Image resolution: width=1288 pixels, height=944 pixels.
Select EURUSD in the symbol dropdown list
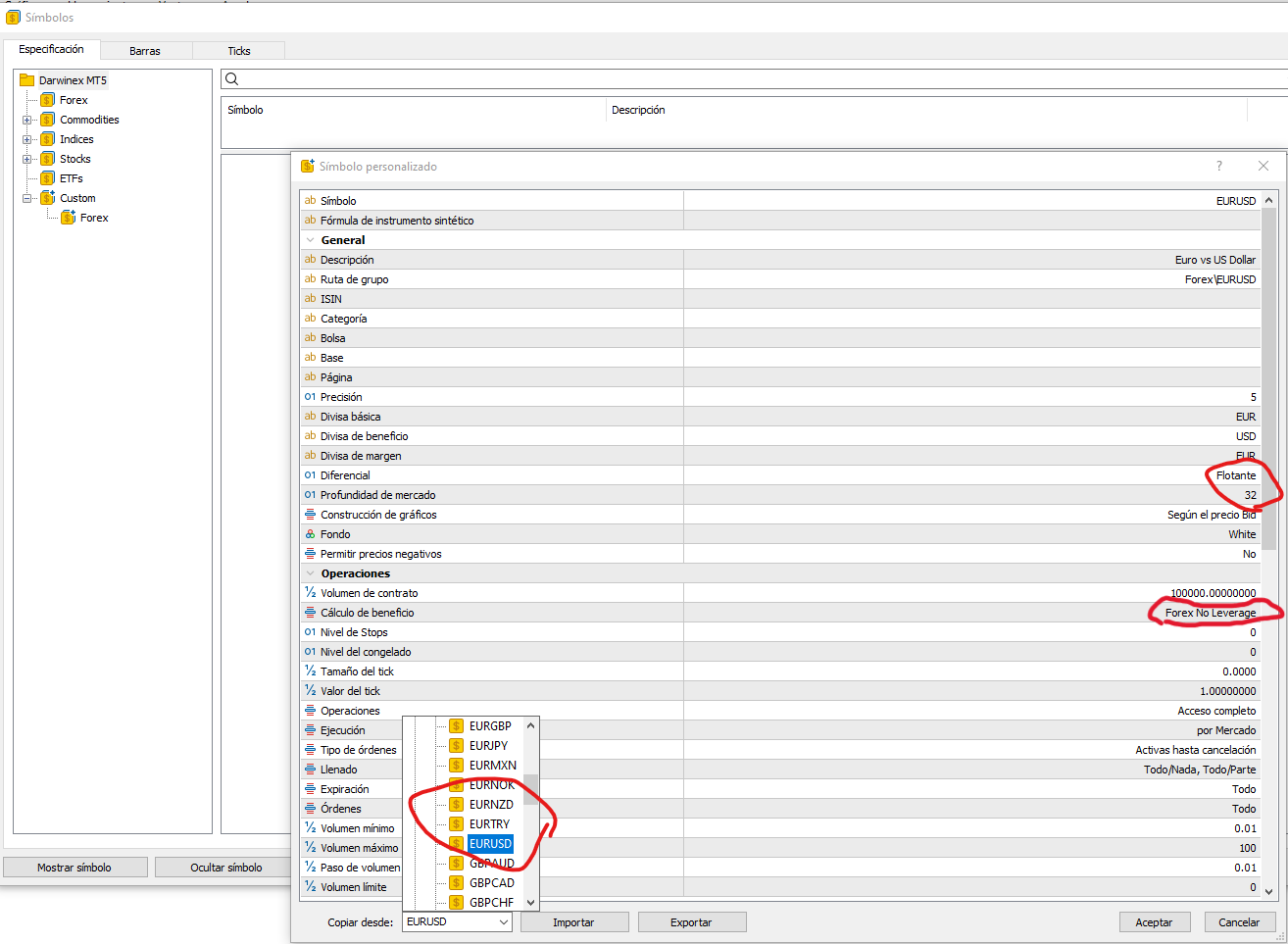tap(490, 844)
